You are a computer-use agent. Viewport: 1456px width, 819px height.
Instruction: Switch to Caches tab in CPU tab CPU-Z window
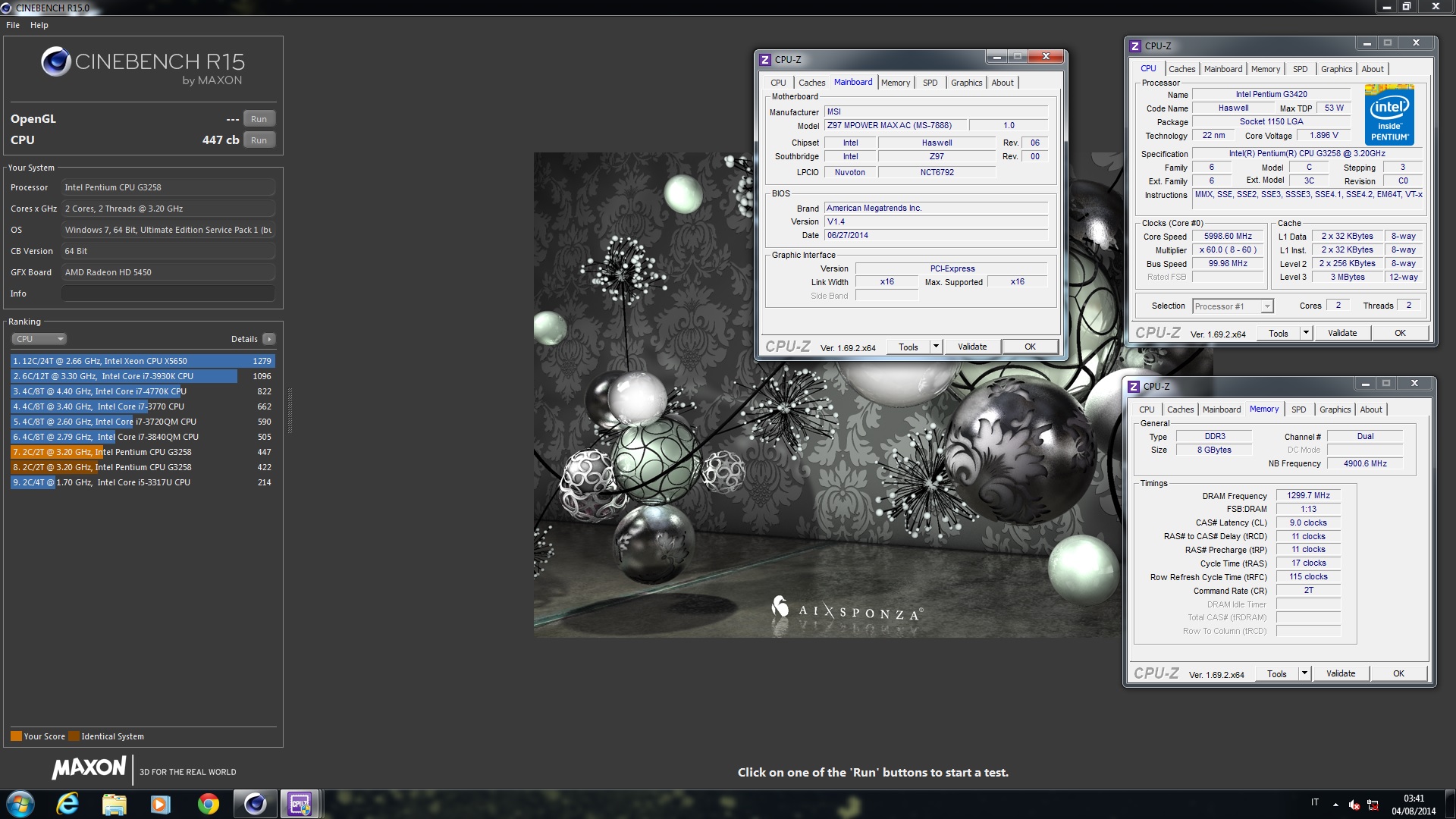pyautogui.click(x=1181, y=69)
